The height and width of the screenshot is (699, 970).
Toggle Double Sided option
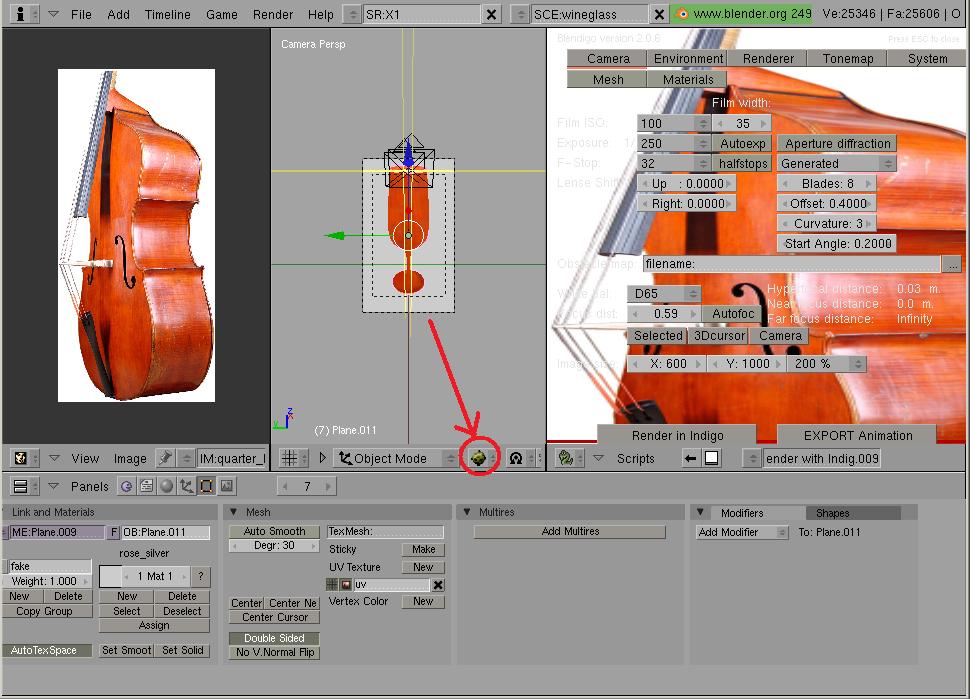[x=274, y=638]
